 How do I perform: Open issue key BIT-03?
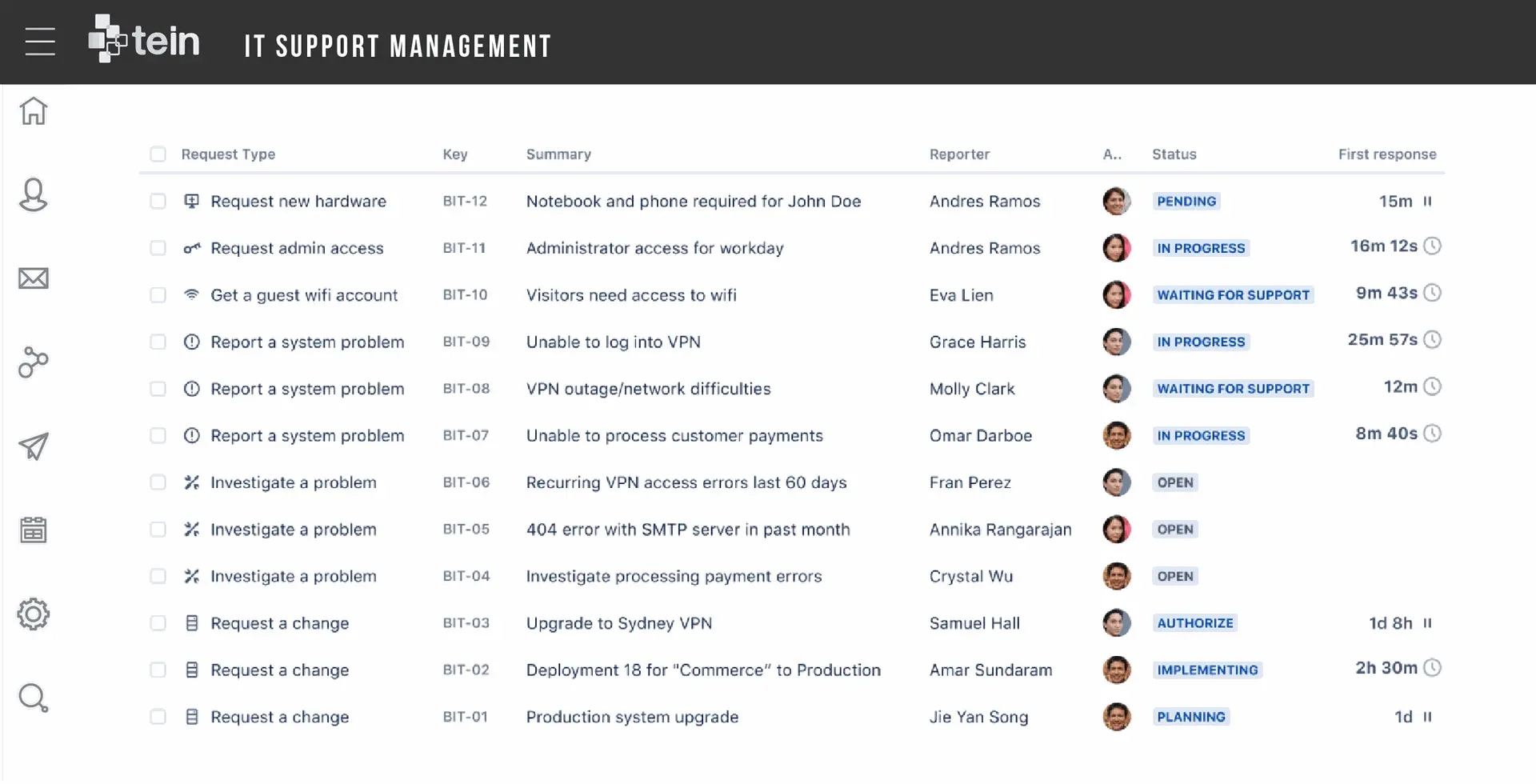466,623
